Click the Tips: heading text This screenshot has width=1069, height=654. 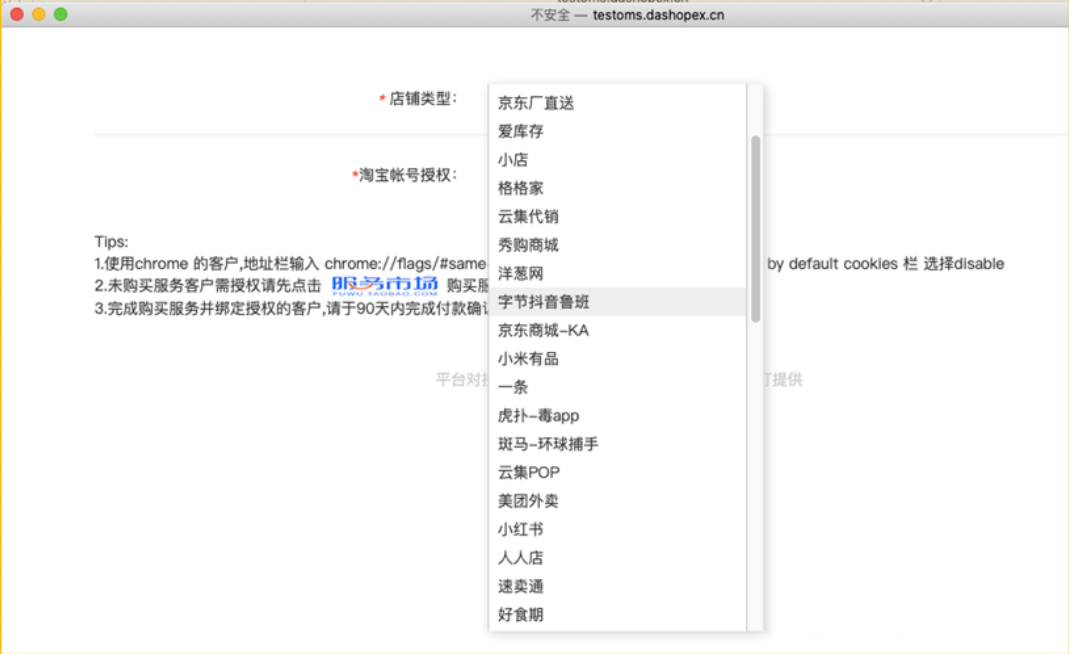(x=111, y=242)
